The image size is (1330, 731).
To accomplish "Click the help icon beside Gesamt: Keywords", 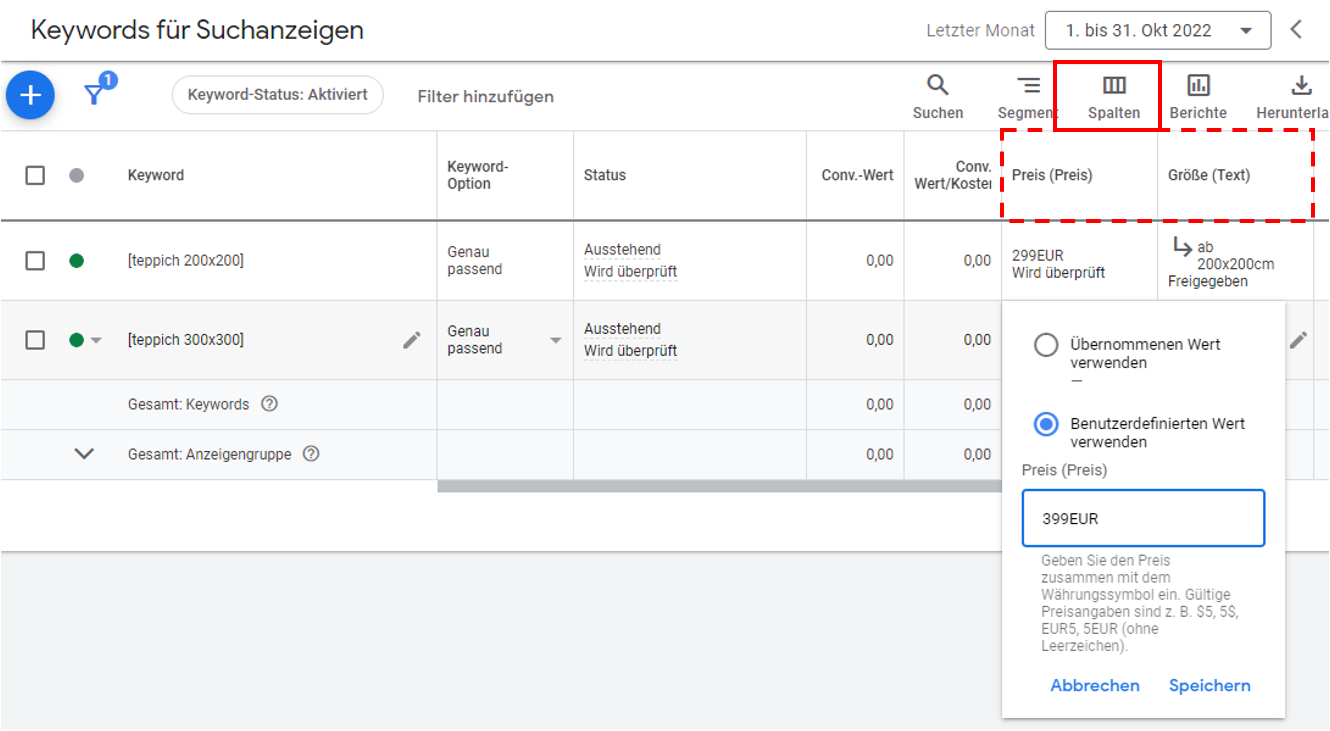I will (x=269, y=404).
